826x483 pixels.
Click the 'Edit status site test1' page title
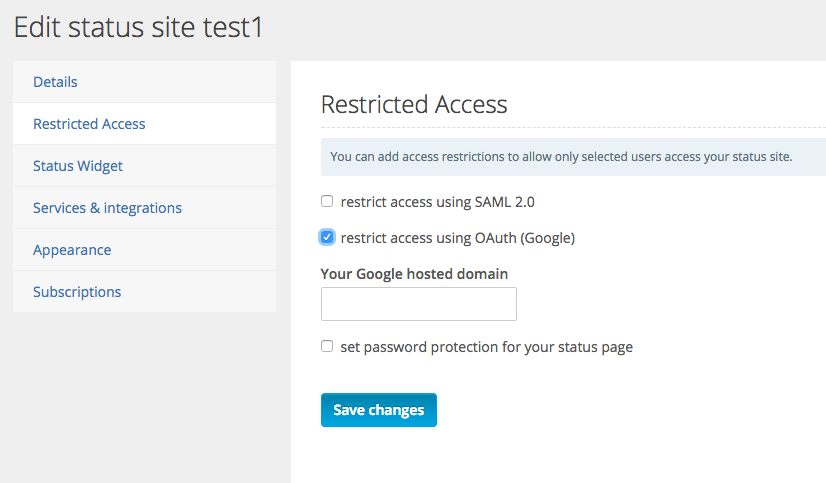pos(138,27)
